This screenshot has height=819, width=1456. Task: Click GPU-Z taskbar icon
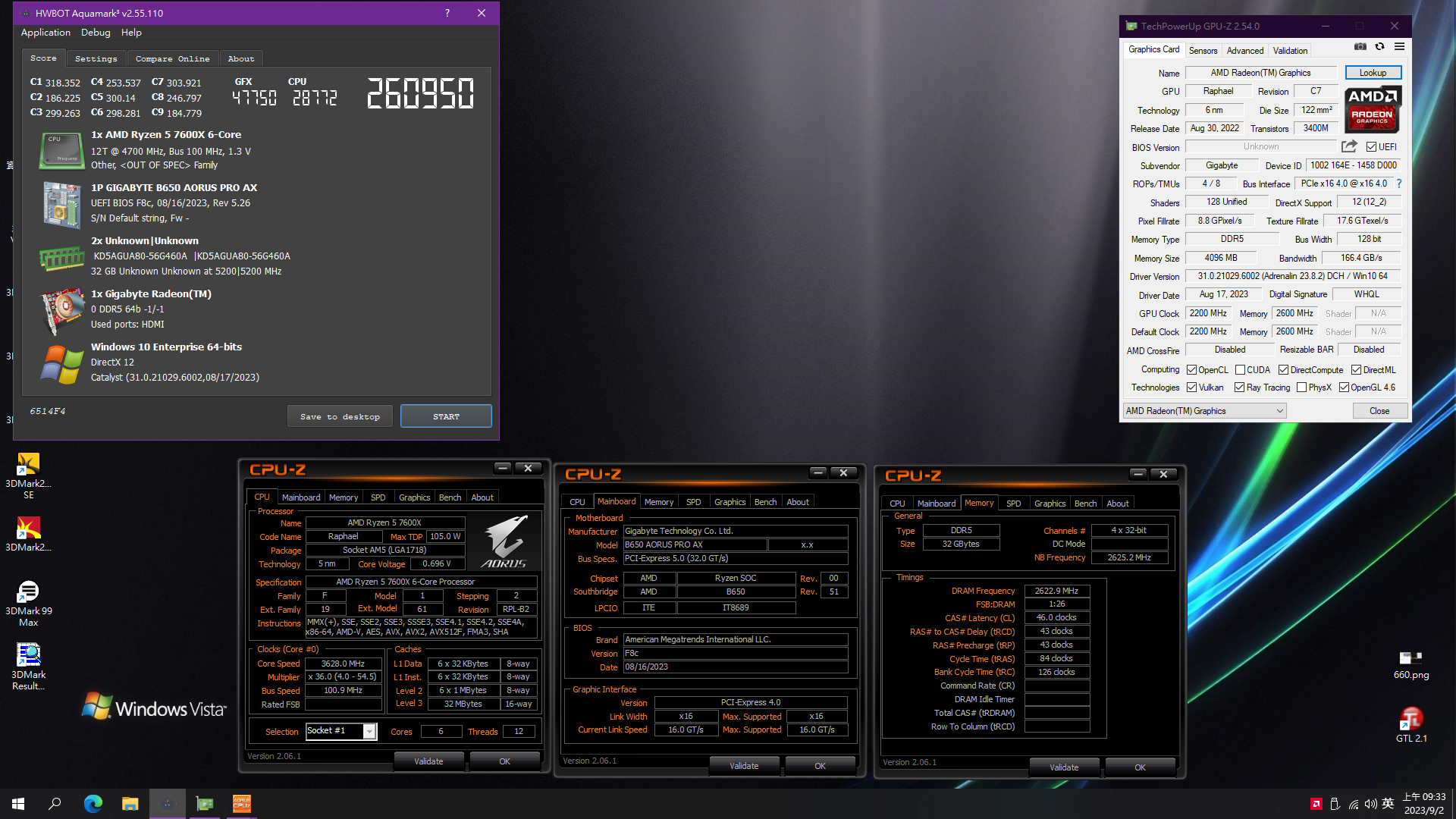point(204,804)
